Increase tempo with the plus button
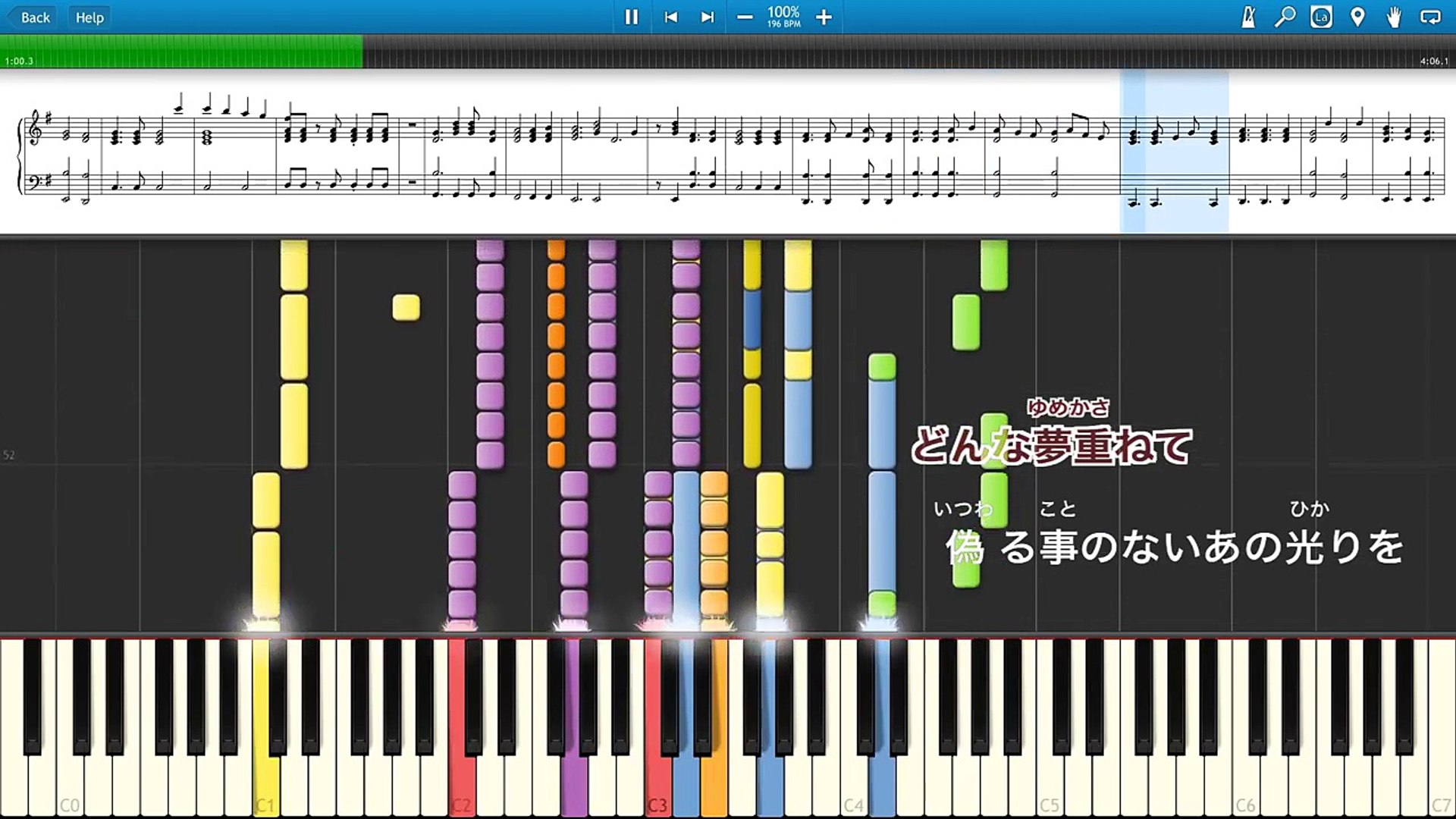Screen dimensions: 1456x819 click(x=824, y=17)
